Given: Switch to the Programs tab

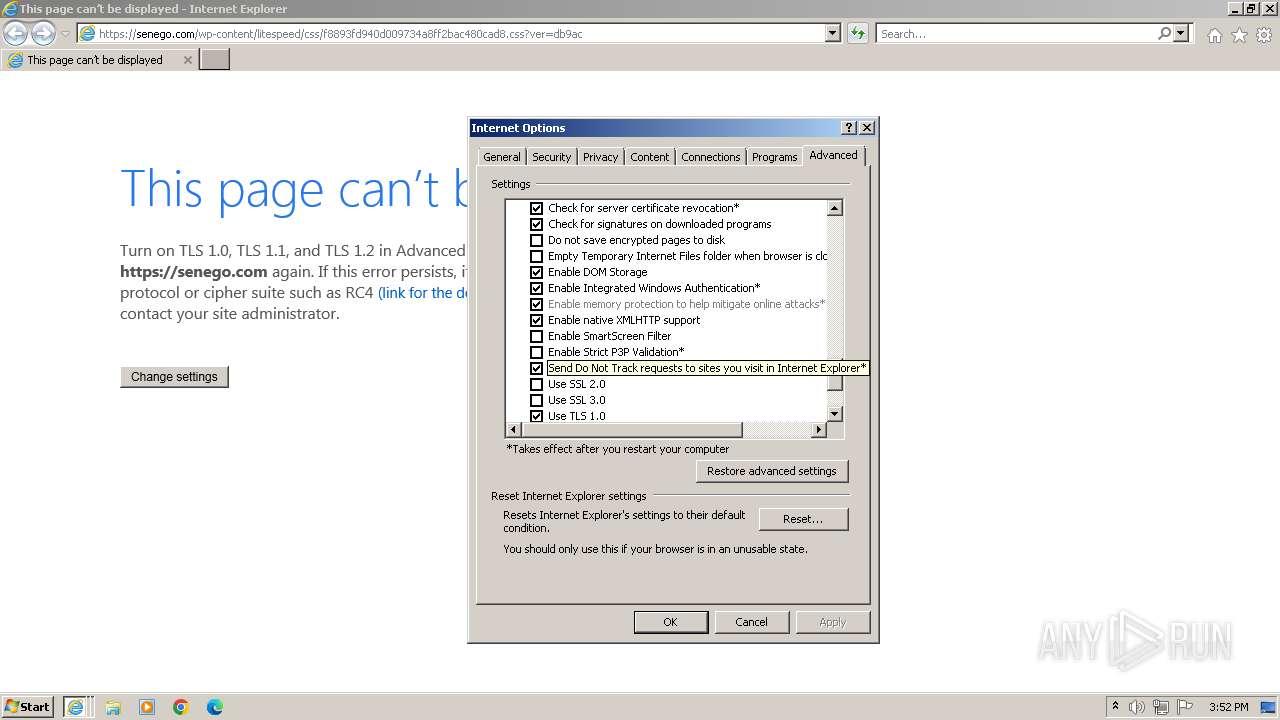Looking at the screenshot, I should pyautogui.click(x=774, y=157).
